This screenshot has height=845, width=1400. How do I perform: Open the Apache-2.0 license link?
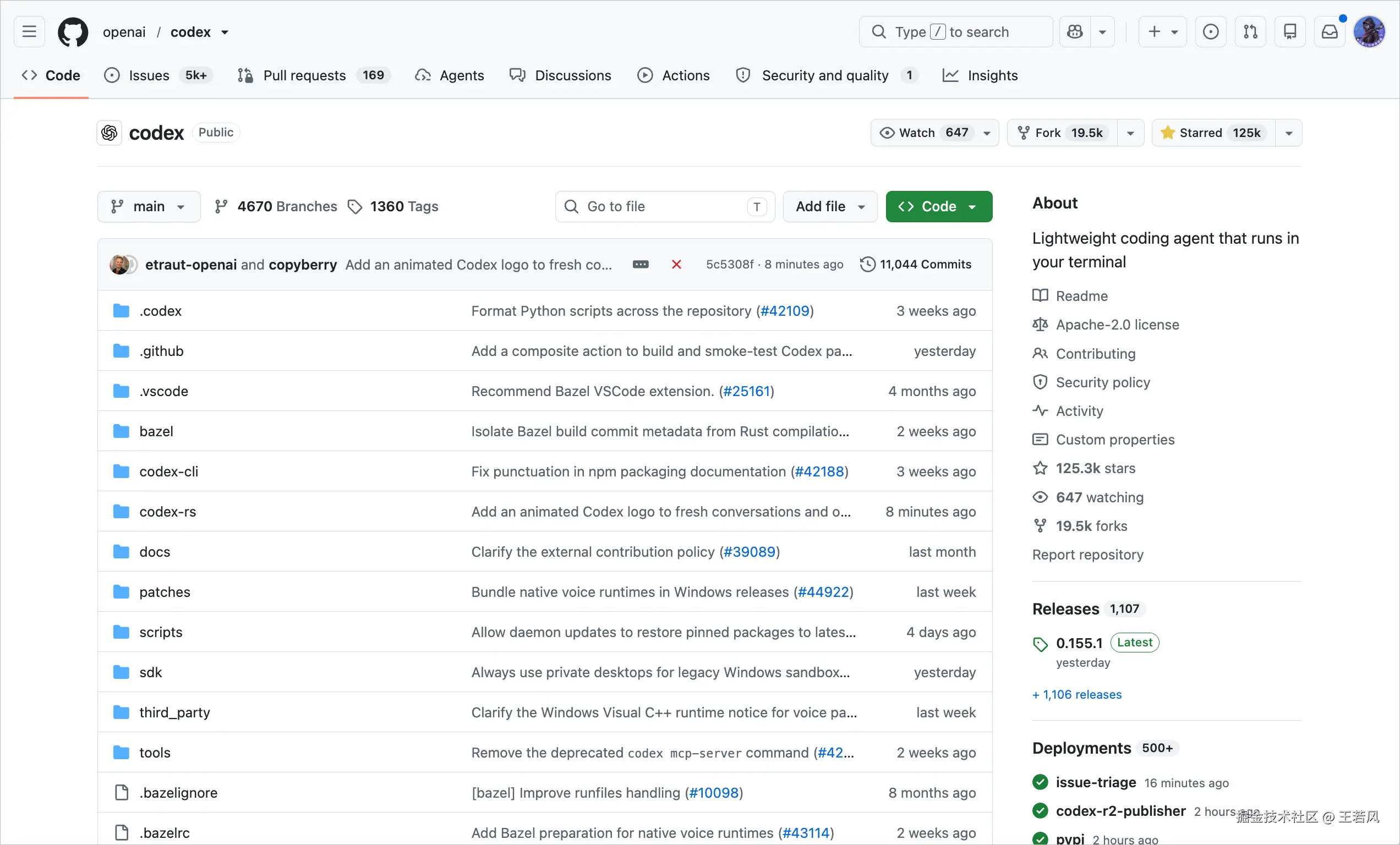[x=1106, y=325]
